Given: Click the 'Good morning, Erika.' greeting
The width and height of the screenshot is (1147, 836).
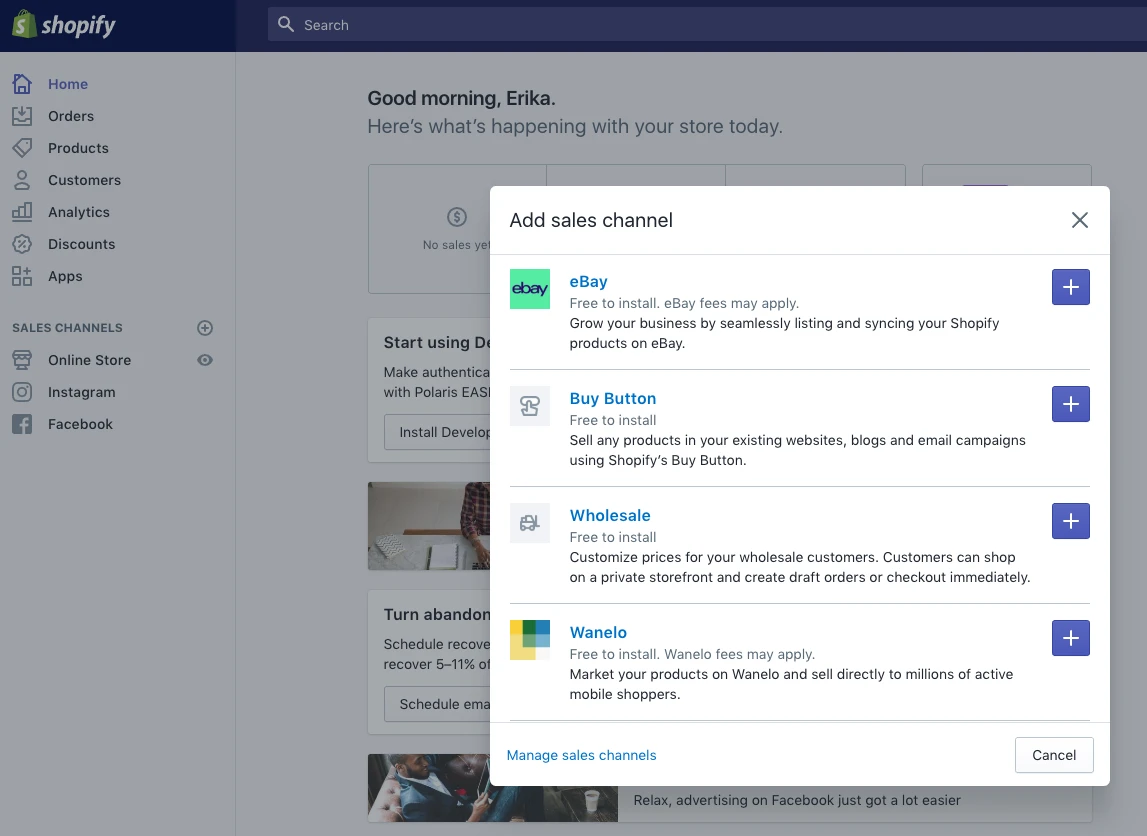Looking at the screenshot, I should click(462, 98).
